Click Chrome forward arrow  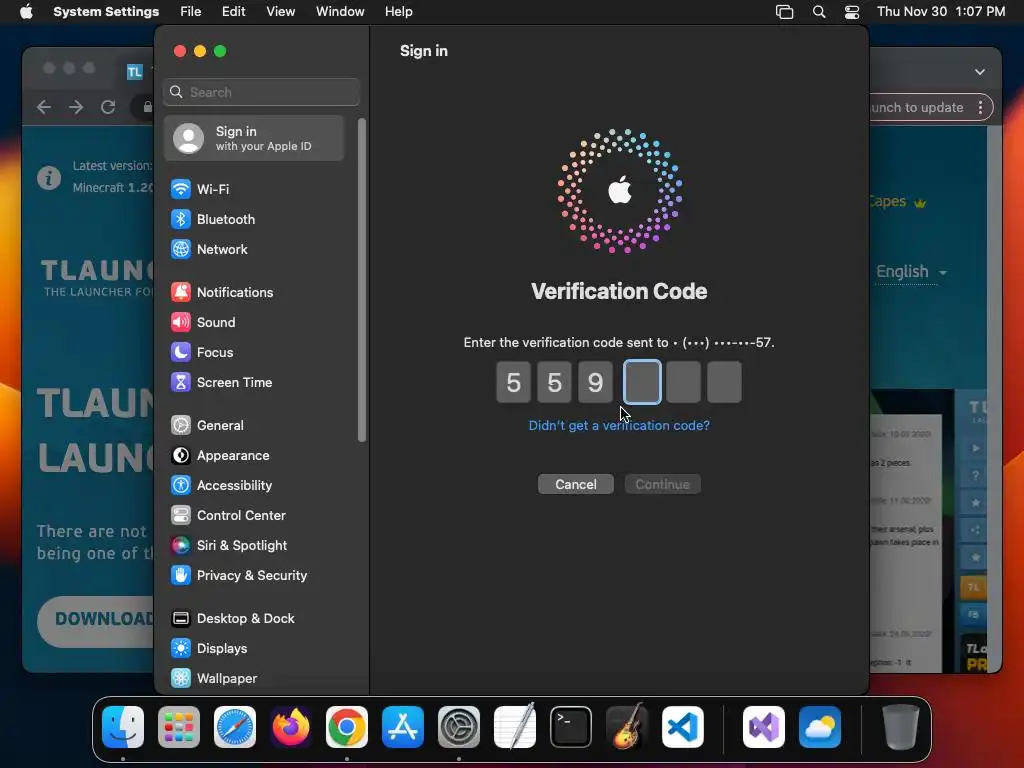coord(76,107)
